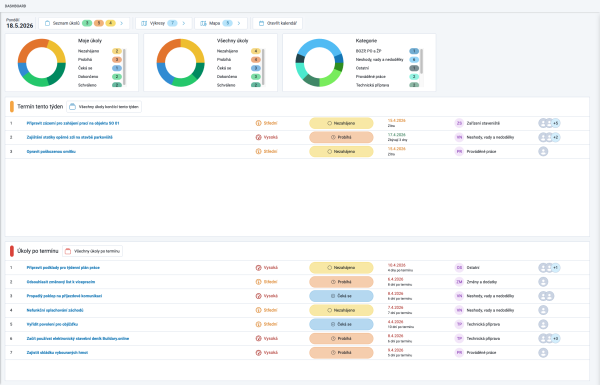Viewport: 600px width, 385px height.
Task: Click the Ostatní legend label in Kategorie
Action: (362, 68)
